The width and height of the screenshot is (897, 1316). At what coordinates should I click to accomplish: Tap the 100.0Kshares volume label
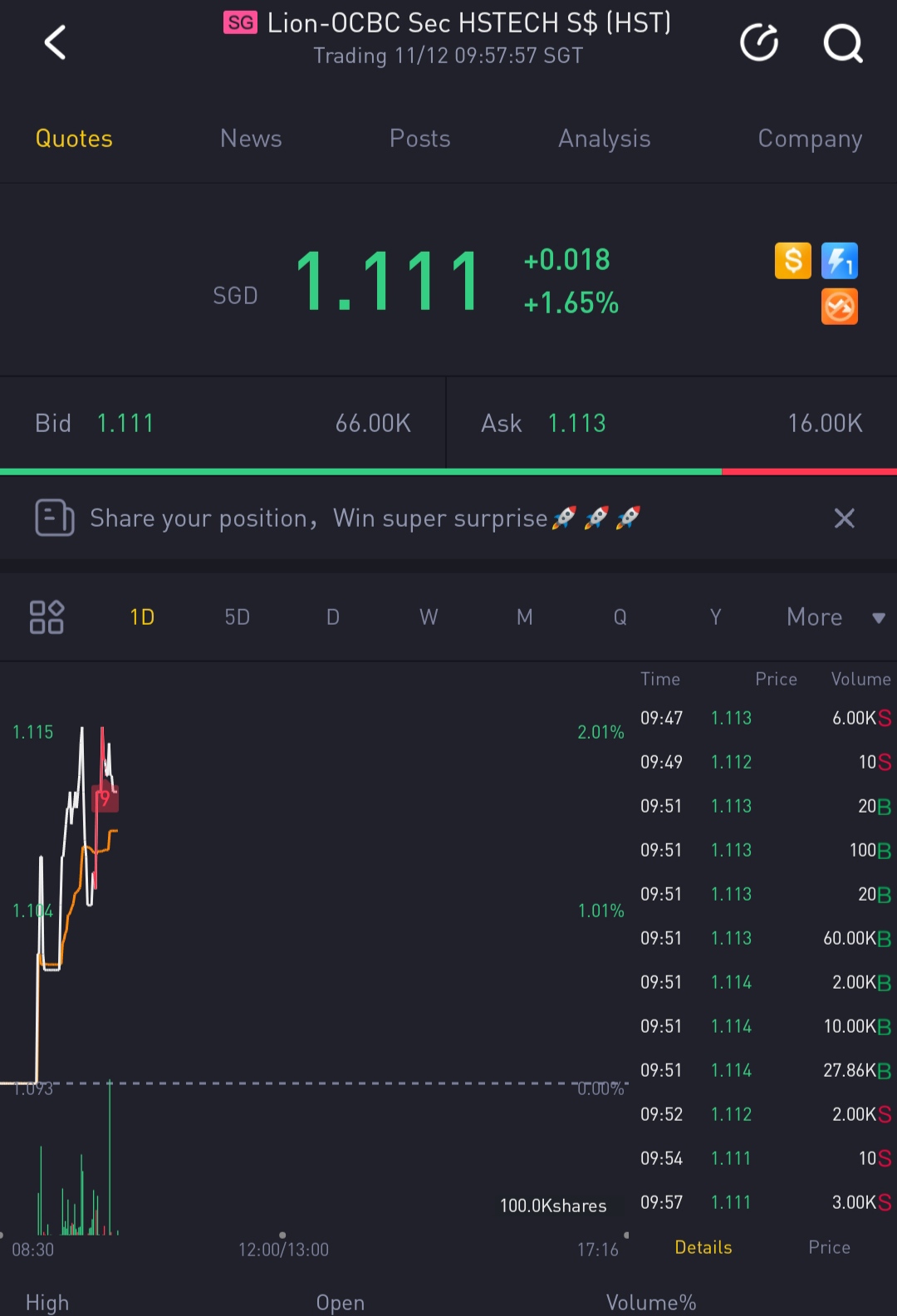(553, 1206)
